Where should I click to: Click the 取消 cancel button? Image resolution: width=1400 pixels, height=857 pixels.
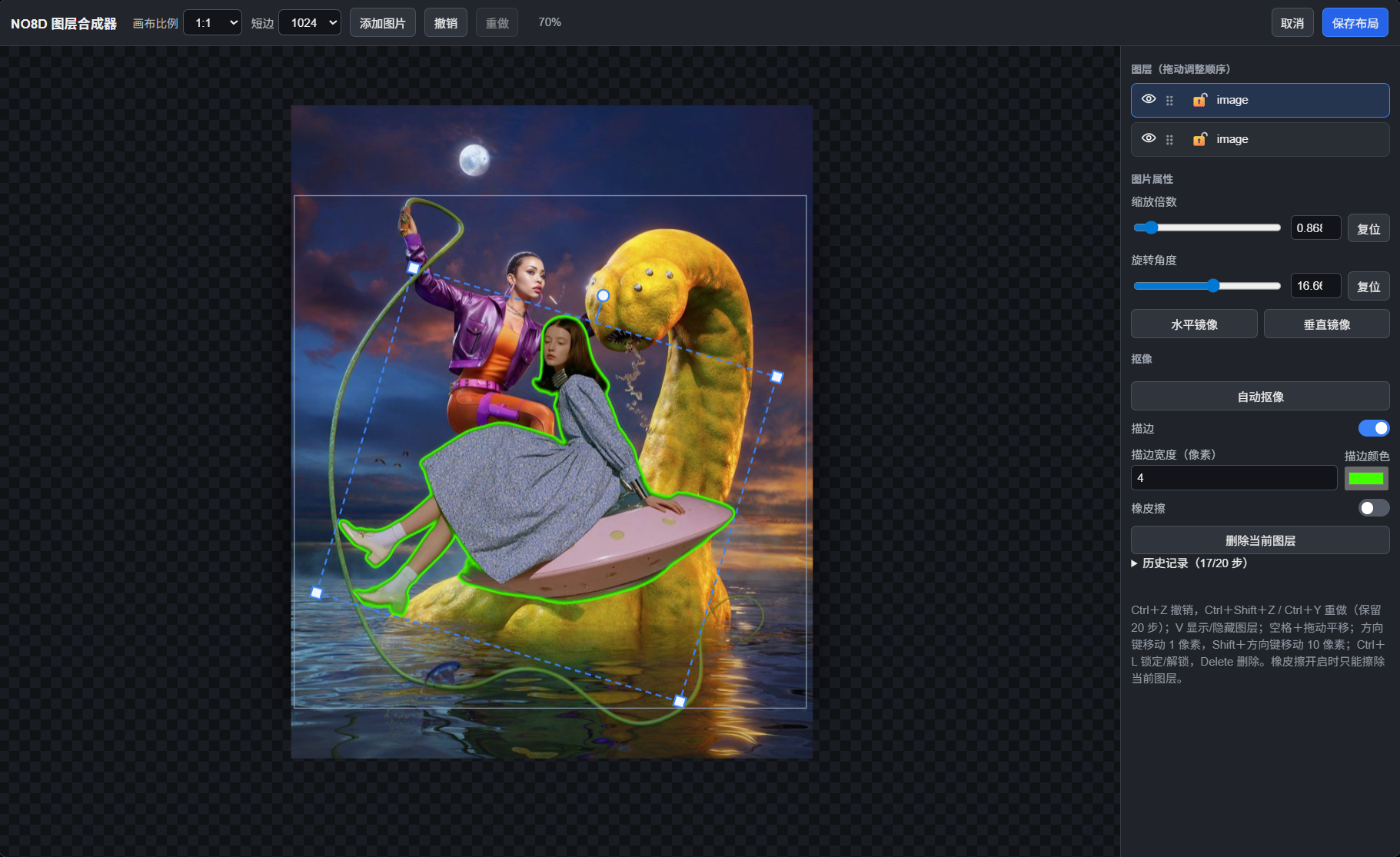[x=1292, y=22]
